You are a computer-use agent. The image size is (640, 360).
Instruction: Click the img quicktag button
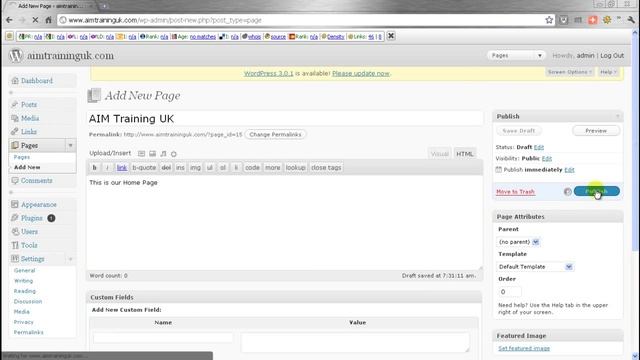tap(196, 168)
